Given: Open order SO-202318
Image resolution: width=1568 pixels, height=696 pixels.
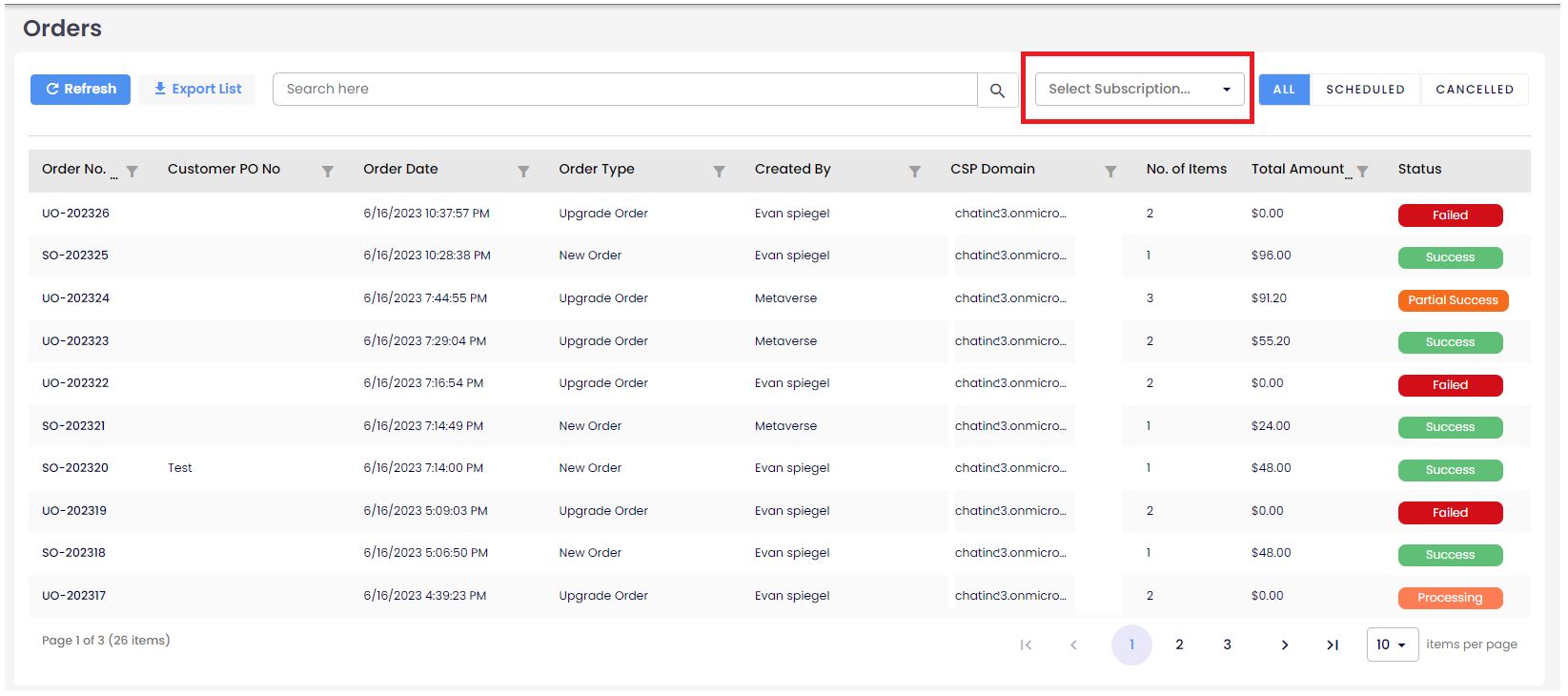Looking at the screenshot, I should [x=73, y=553].
